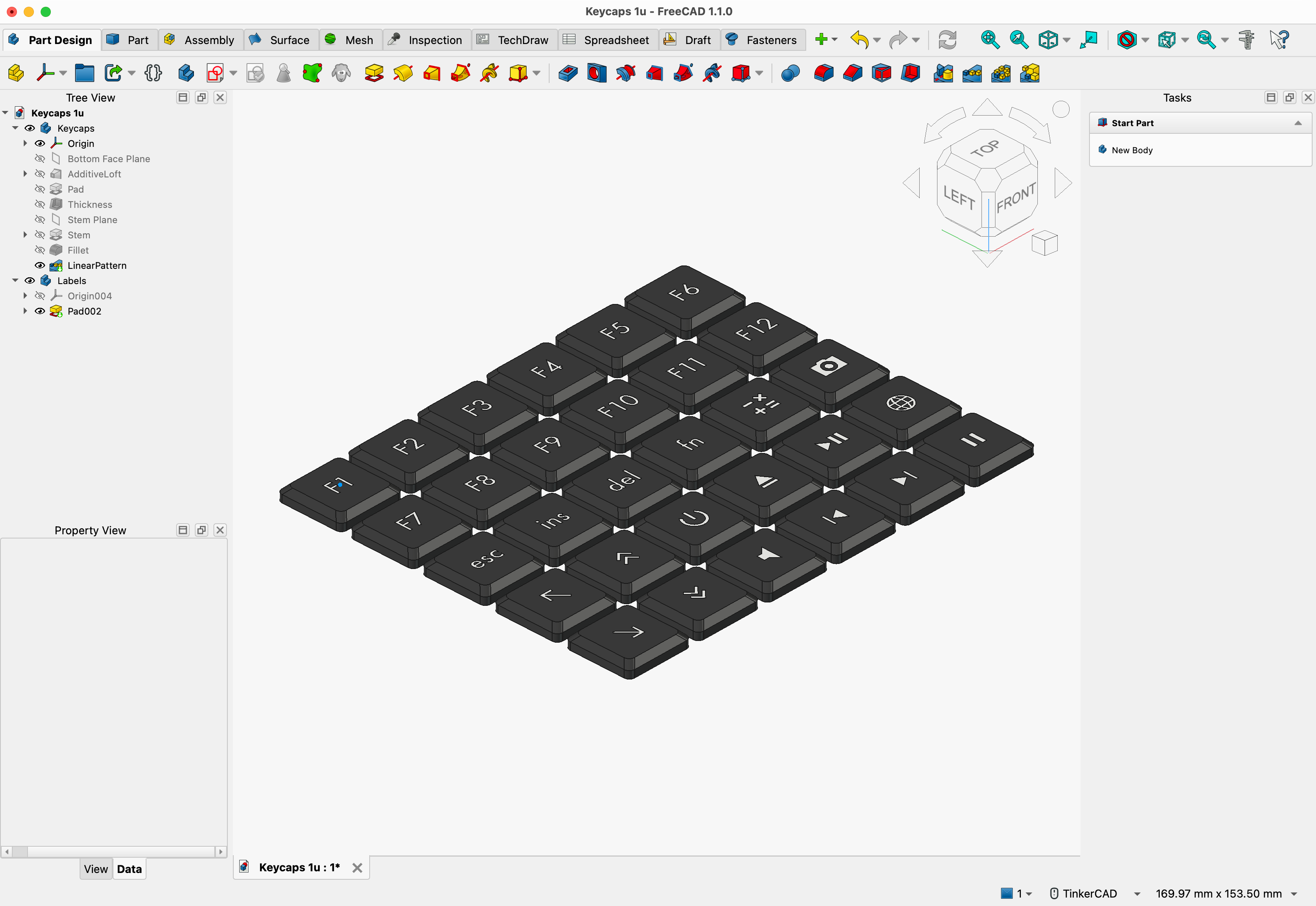This screenshot has height=906, width=1316.
Task: Click the Pad tool icon in toolbar
Action: click(373, 73)
